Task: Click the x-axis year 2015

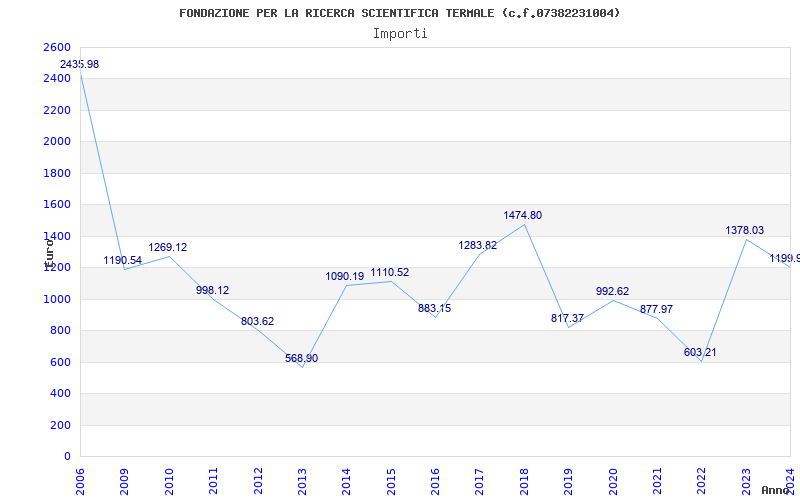Action: tap(391, 481)
